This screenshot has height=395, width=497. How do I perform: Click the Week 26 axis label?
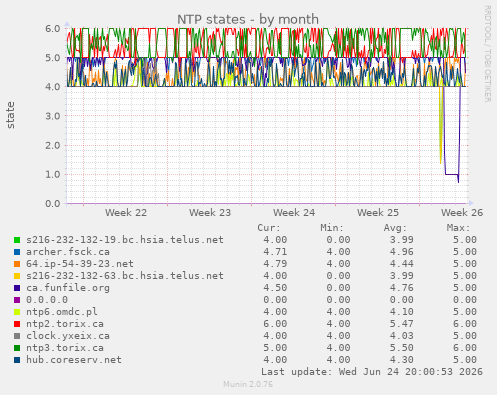click(x=462, y=213)
